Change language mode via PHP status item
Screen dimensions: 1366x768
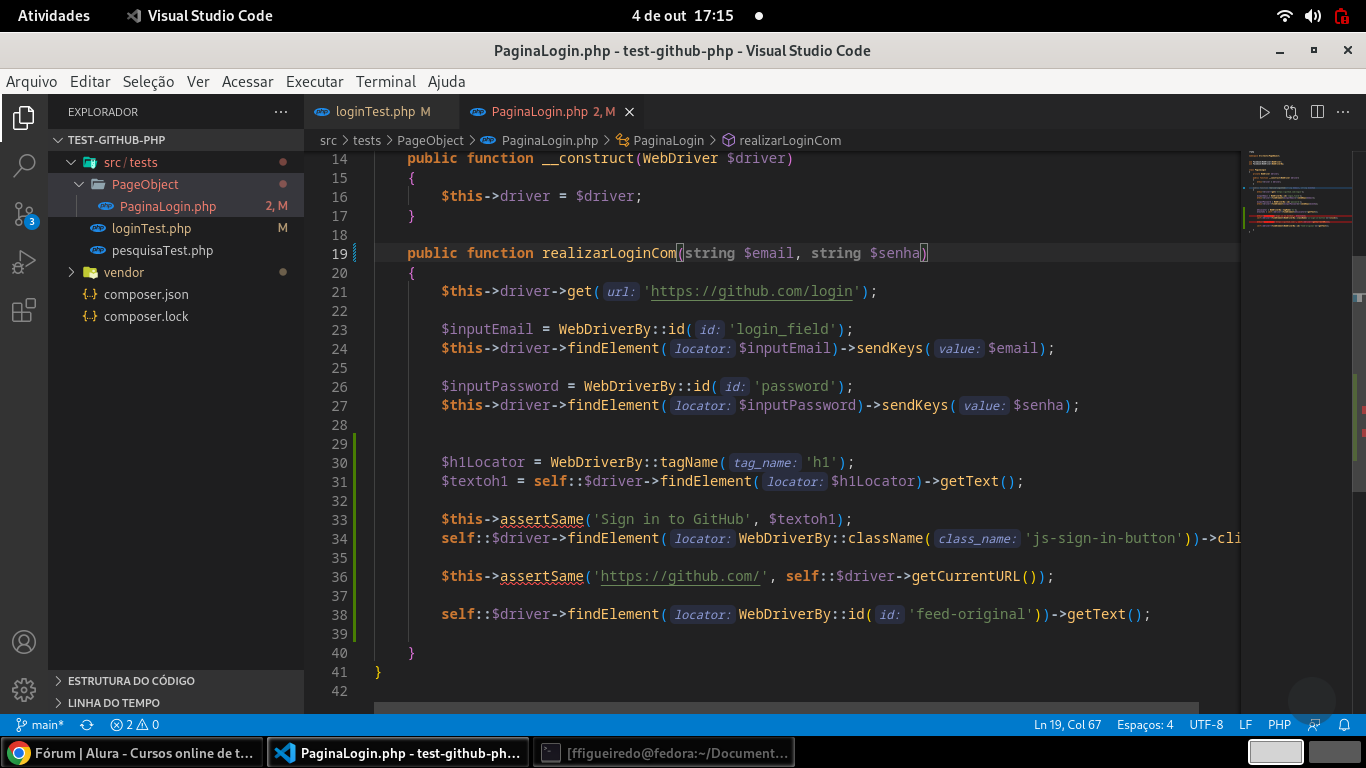coord(1279,725)
